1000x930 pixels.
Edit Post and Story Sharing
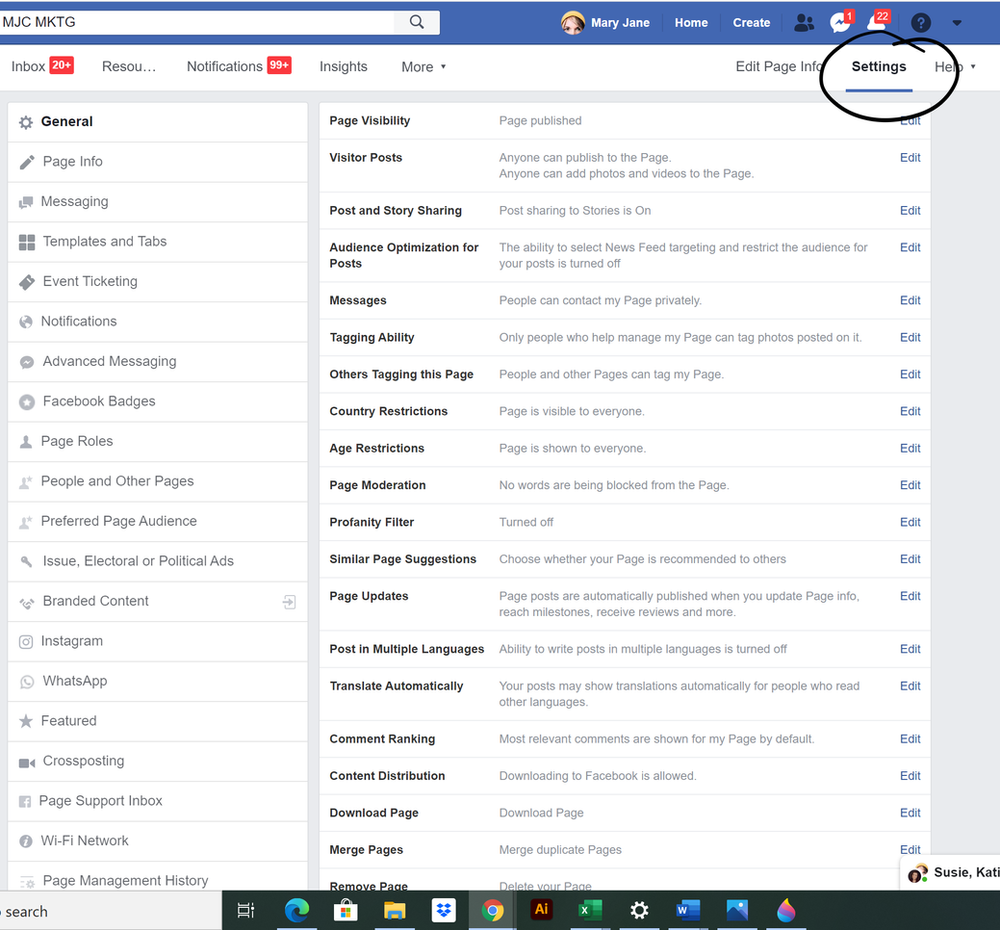pos(909,210)
